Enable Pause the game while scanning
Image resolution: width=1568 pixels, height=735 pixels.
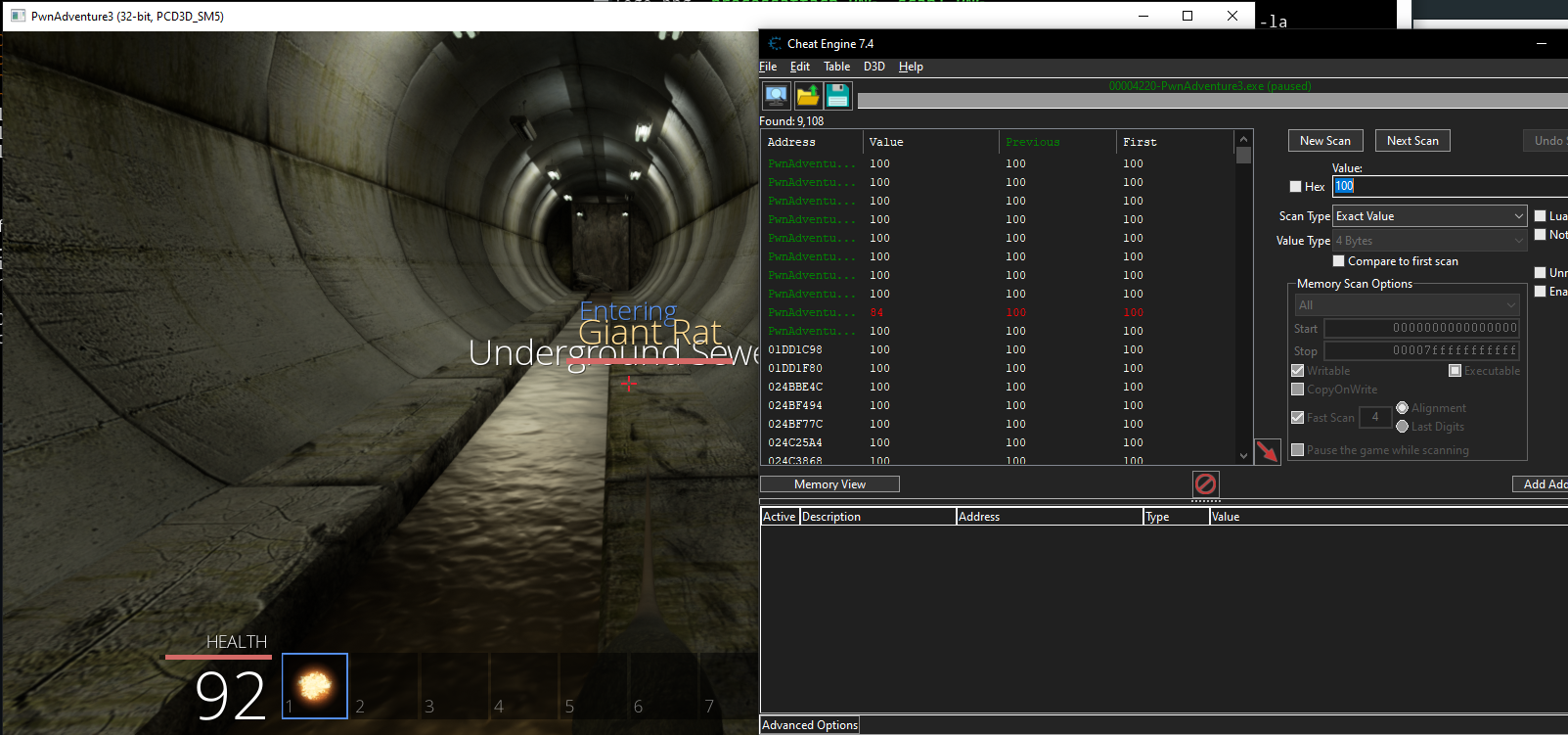tap(1297, 450)
